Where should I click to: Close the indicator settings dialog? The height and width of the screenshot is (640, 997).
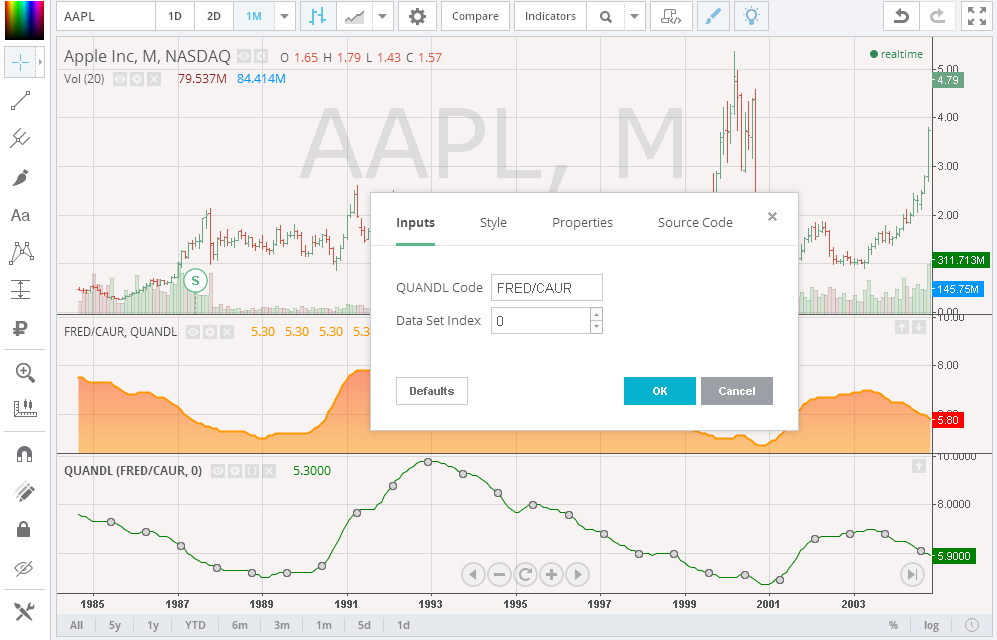click(x=772, y=217)
